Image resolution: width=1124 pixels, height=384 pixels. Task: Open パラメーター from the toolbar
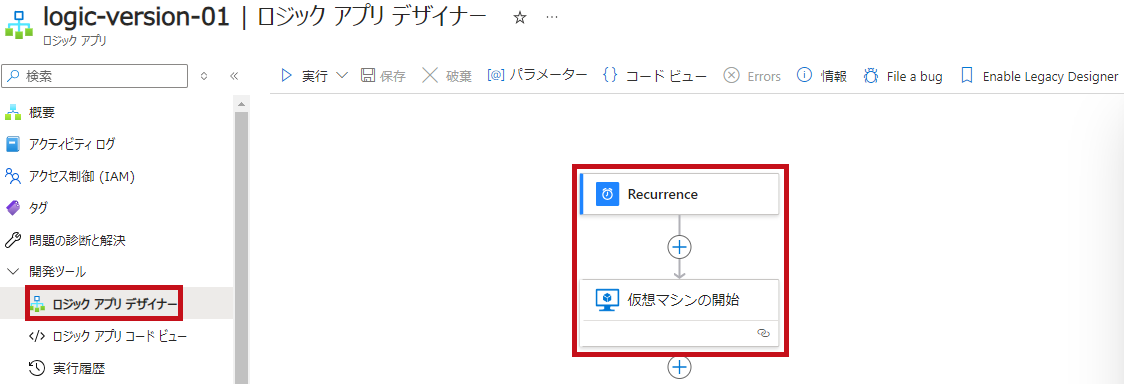click(537, 75)
